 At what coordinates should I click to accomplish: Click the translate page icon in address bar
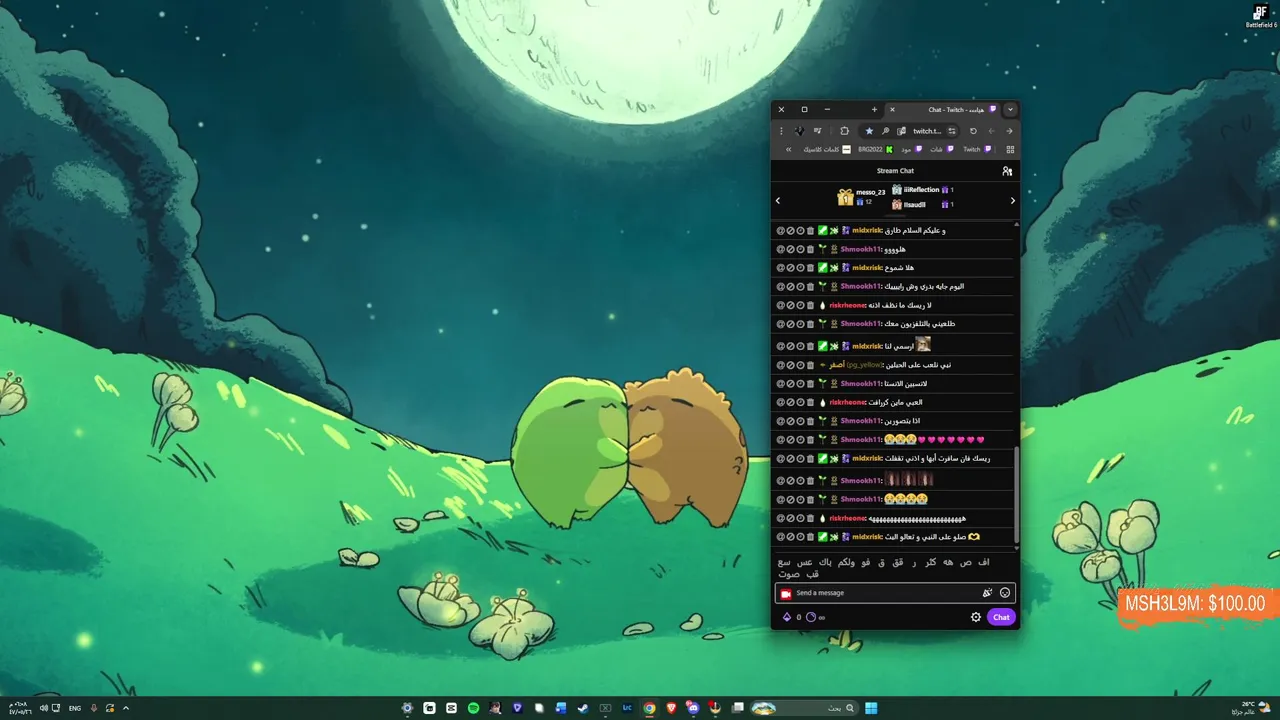tap(901, 131)
